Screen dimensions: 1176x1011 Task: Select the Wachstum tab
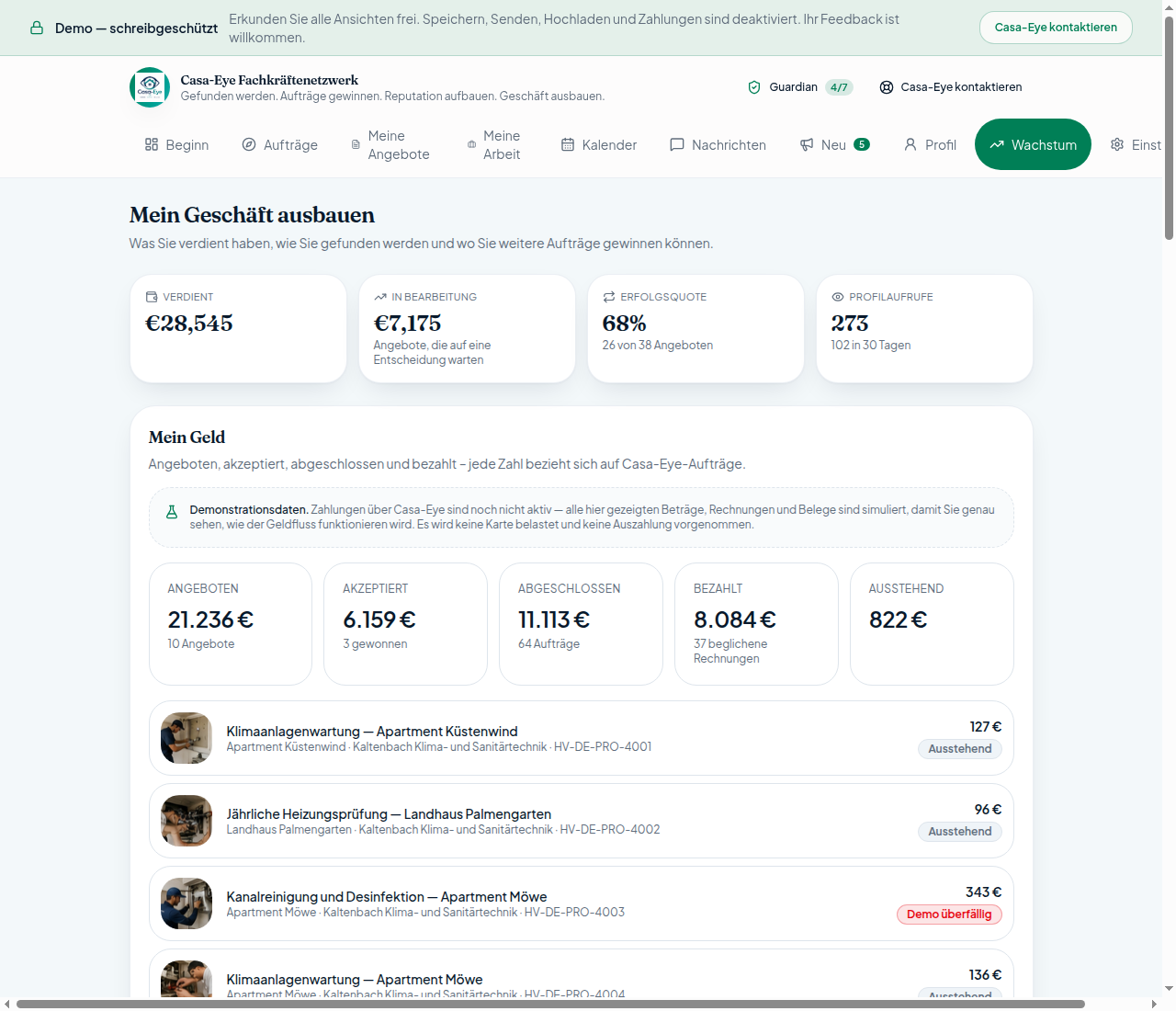(1033, 144)
